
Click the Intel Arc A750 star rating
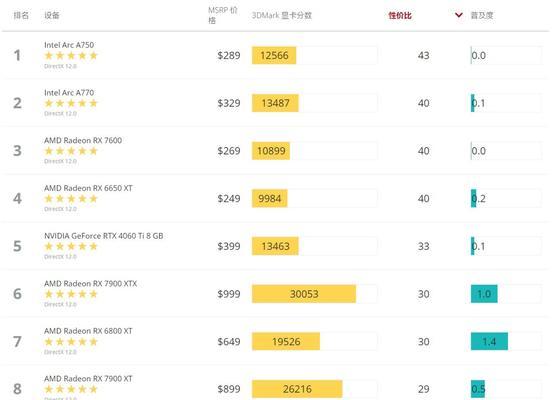tap(71, 55)
